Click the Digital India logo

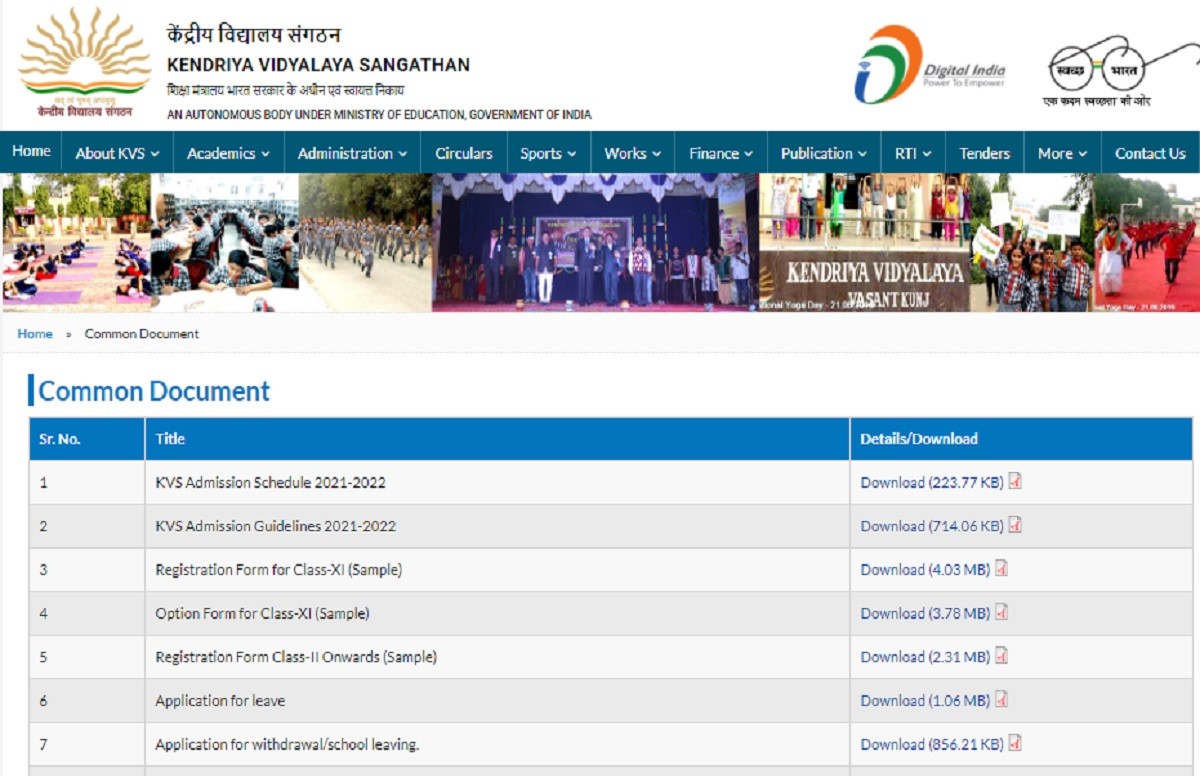point(929,65)
